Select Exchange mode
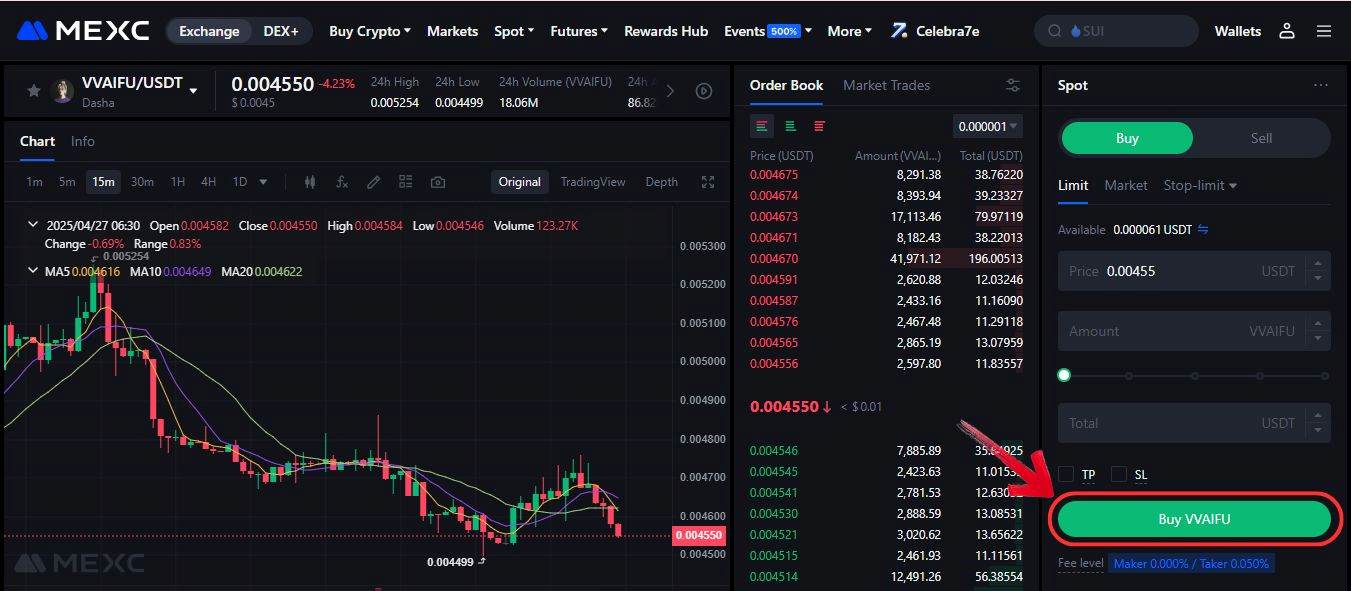This screenshot has height=591, width=1351. 209,31
